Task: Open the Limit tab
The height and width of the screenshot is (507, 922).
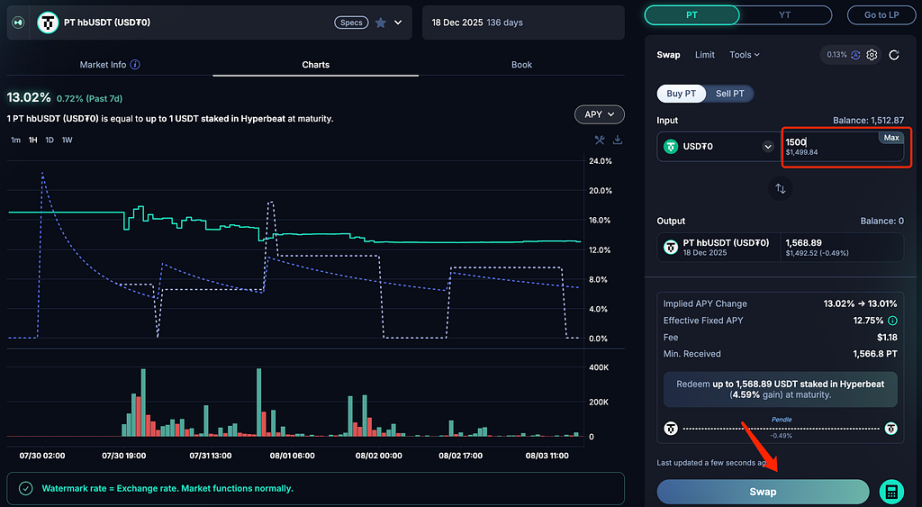Action: tap(704, 55)
